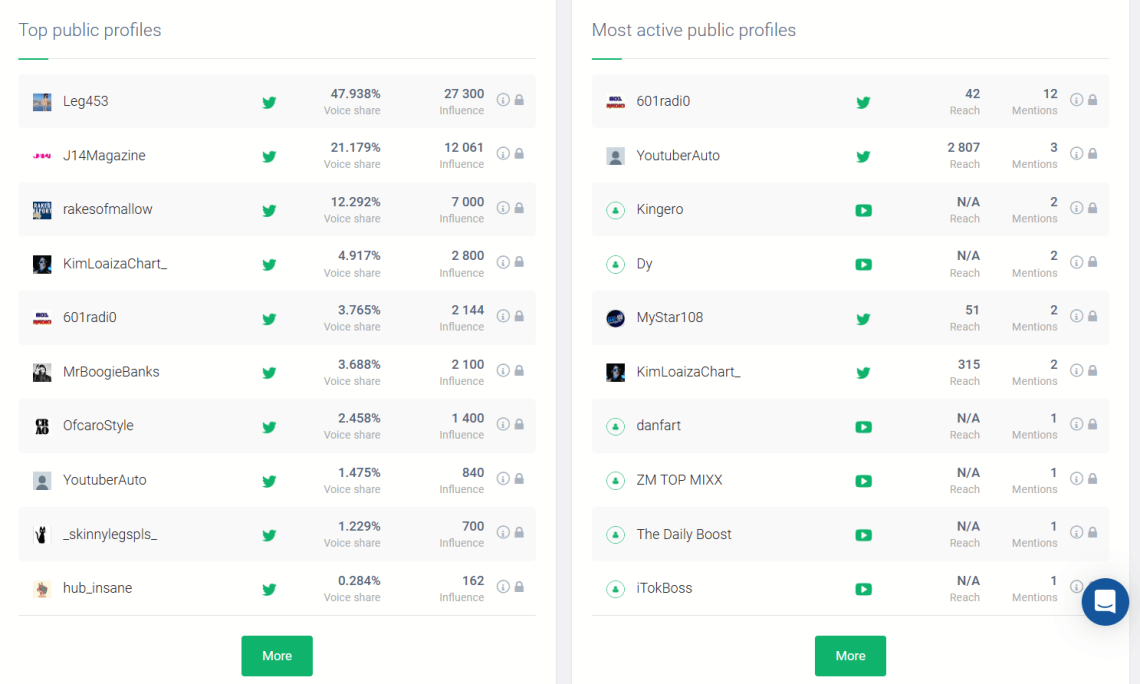Click the YouTube icon for The Daily Boost

pos(863,535)
